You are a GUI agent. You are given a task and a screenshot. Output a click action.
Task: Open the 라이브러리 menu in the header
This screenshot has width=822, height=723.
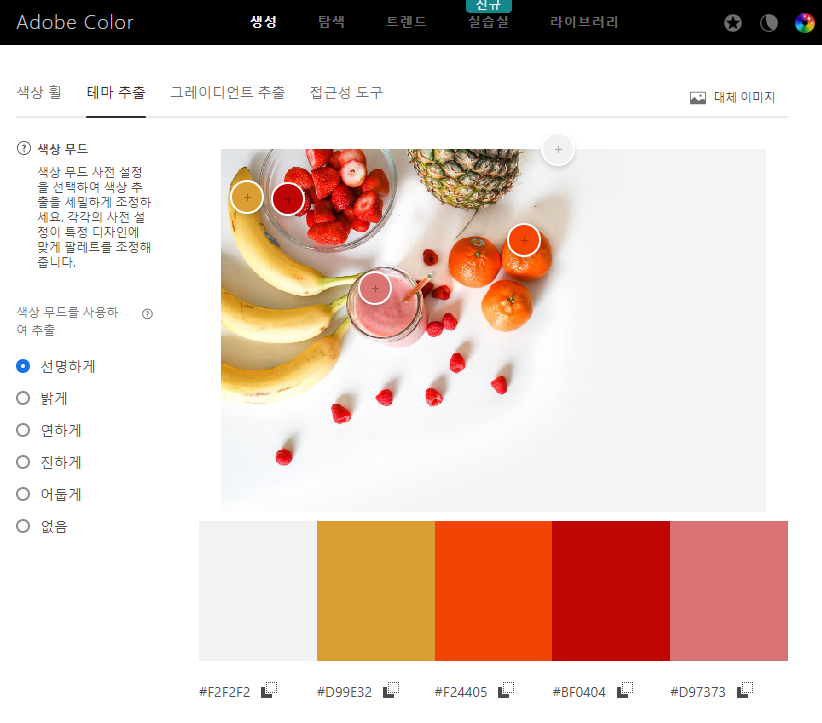pos(584,22)
